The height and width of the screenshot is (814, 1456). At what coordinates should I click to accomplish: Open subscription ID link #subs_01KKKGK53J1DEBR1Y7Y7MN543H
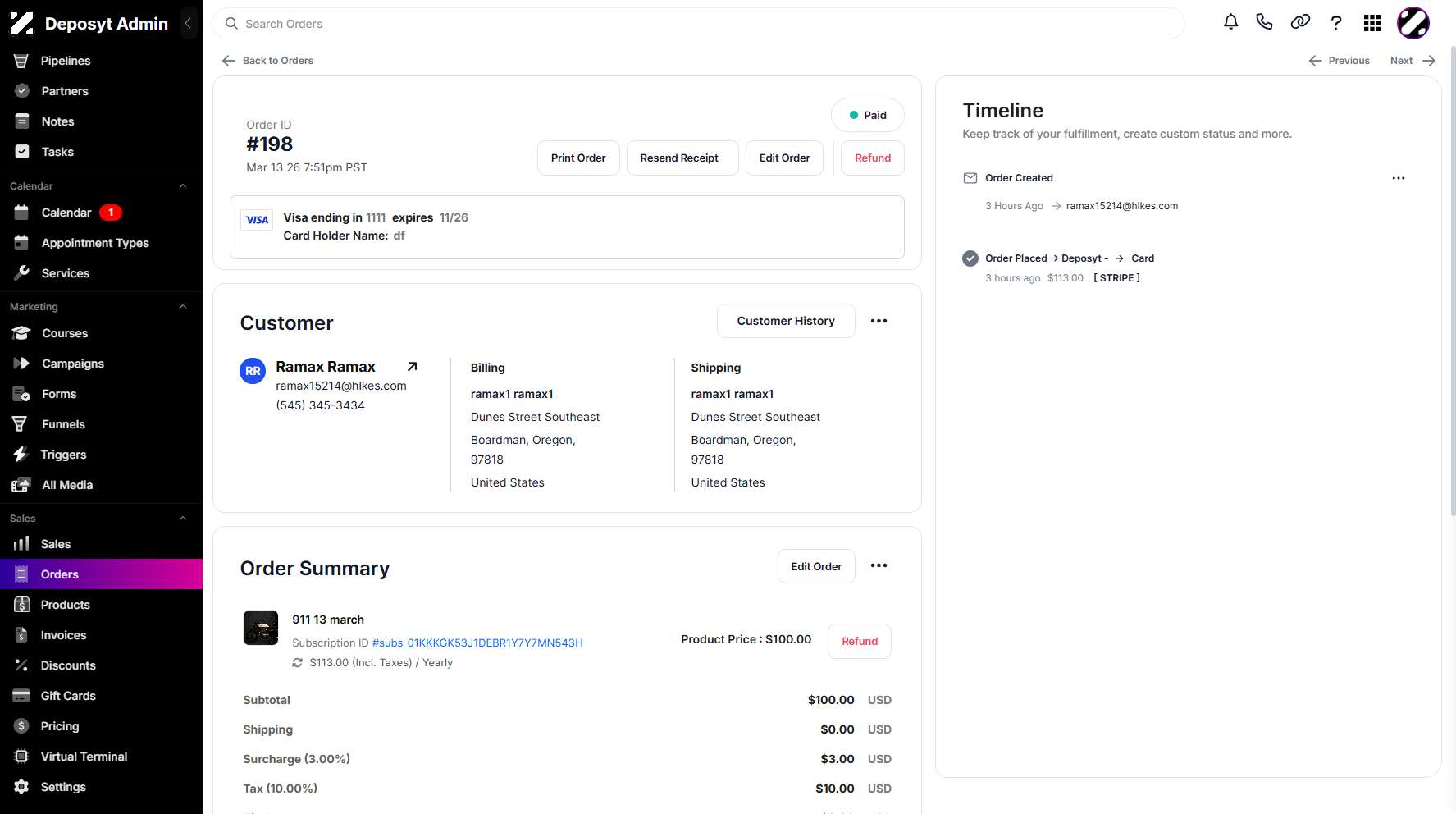477,643
